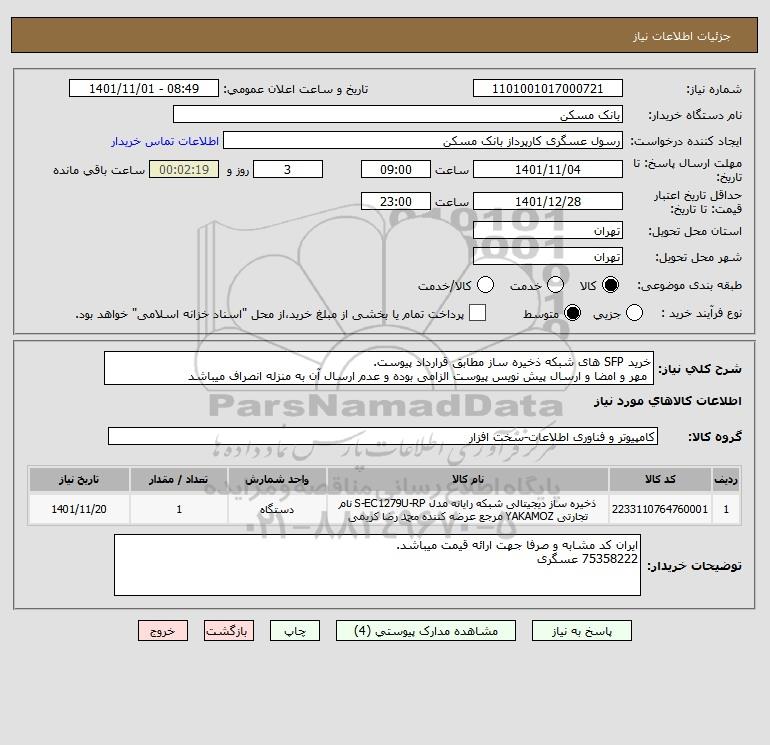
Task: Click the delivery city field تهران
Action: coord(548,256)
